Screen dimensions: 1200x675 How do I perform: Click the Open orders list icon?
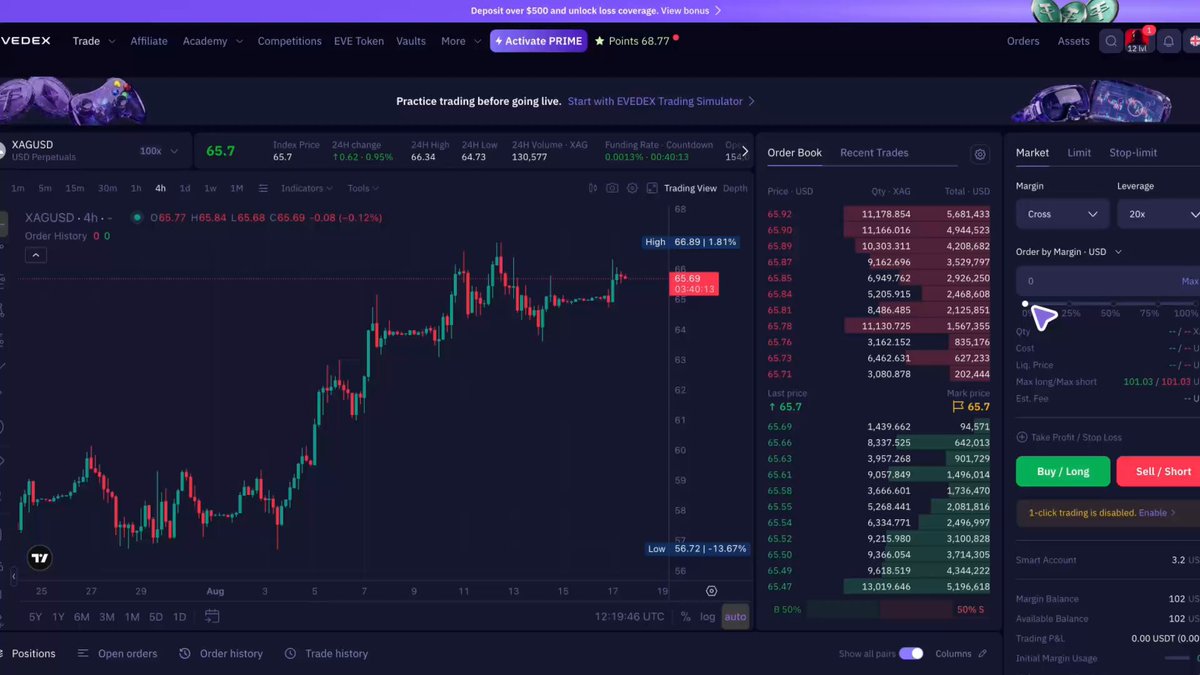83,653
